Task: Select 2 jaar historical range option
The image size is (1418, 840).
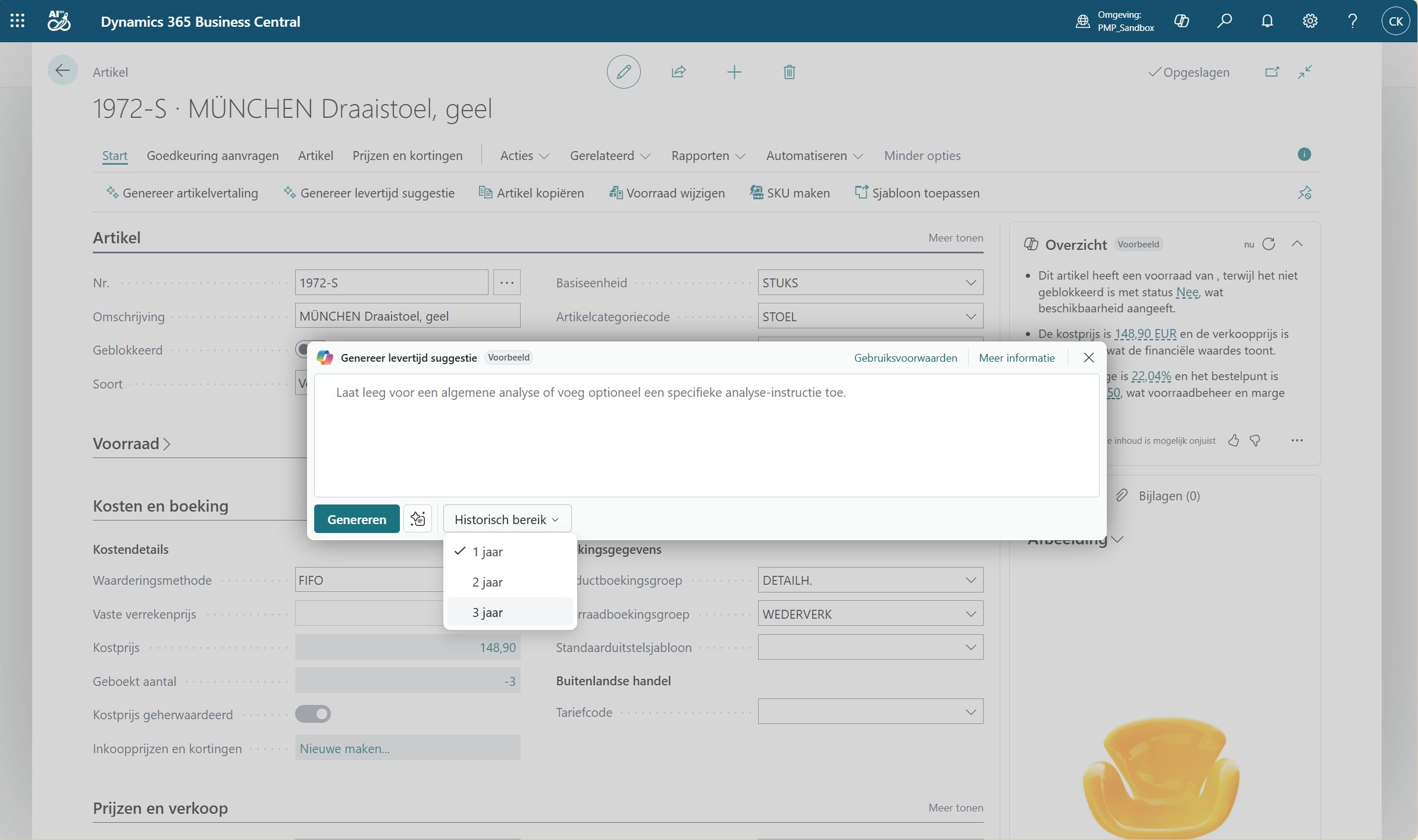Action: pos(488,582)
